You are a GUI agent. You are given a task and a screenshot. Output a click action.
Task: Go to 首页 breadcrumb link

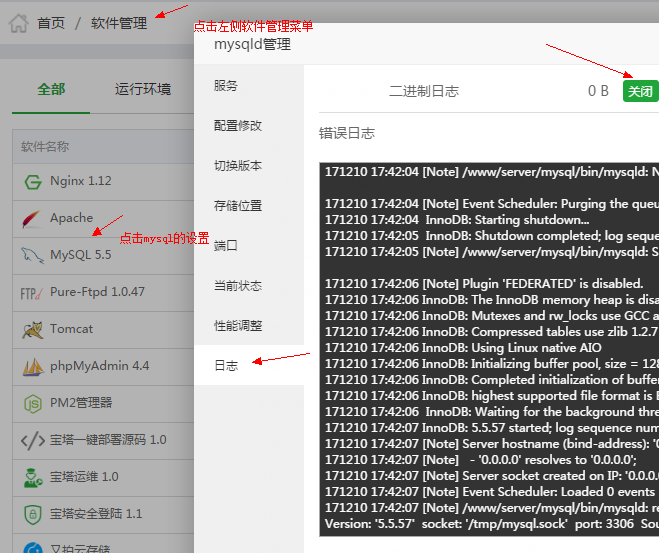[51, 23]
